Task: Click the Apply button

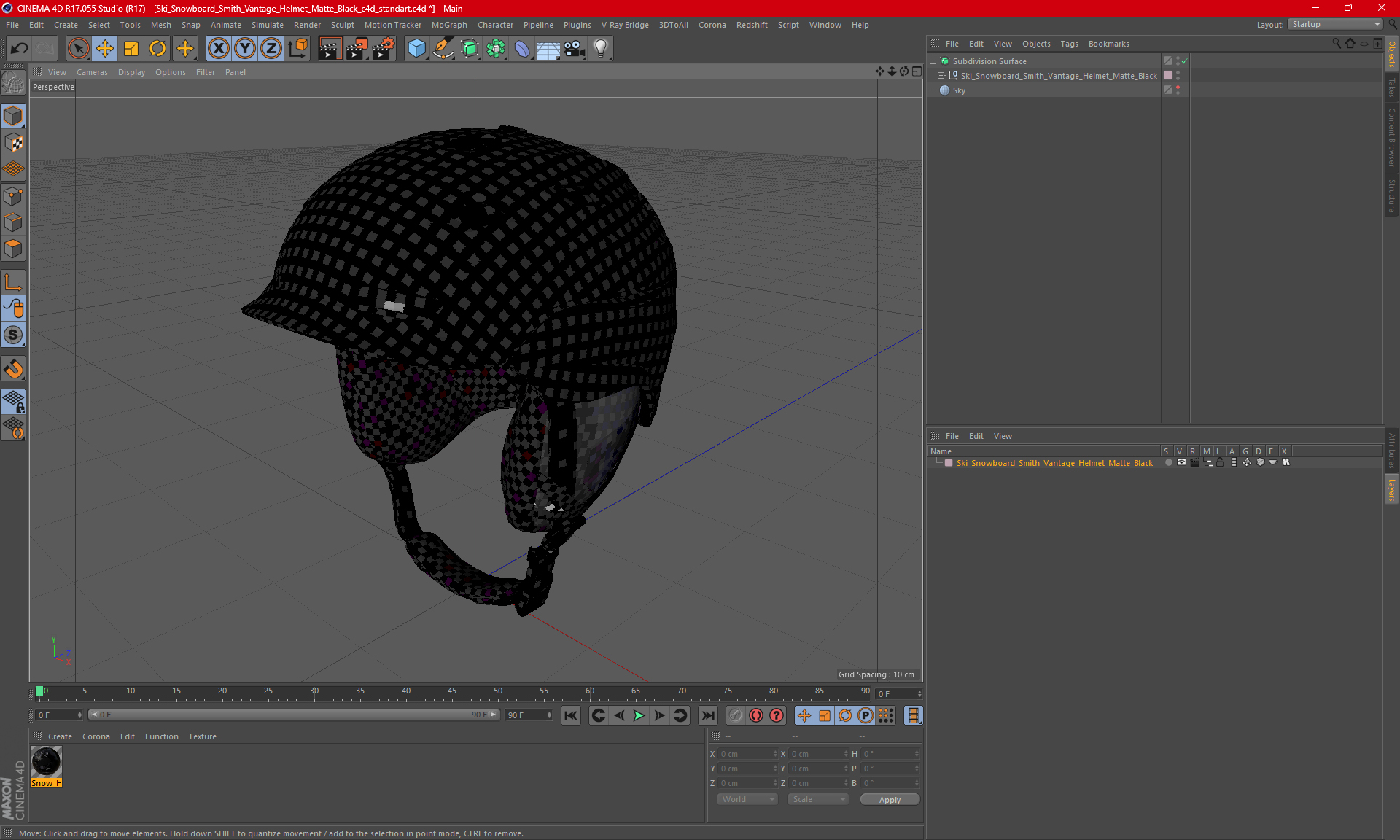Action: (890, 800)
